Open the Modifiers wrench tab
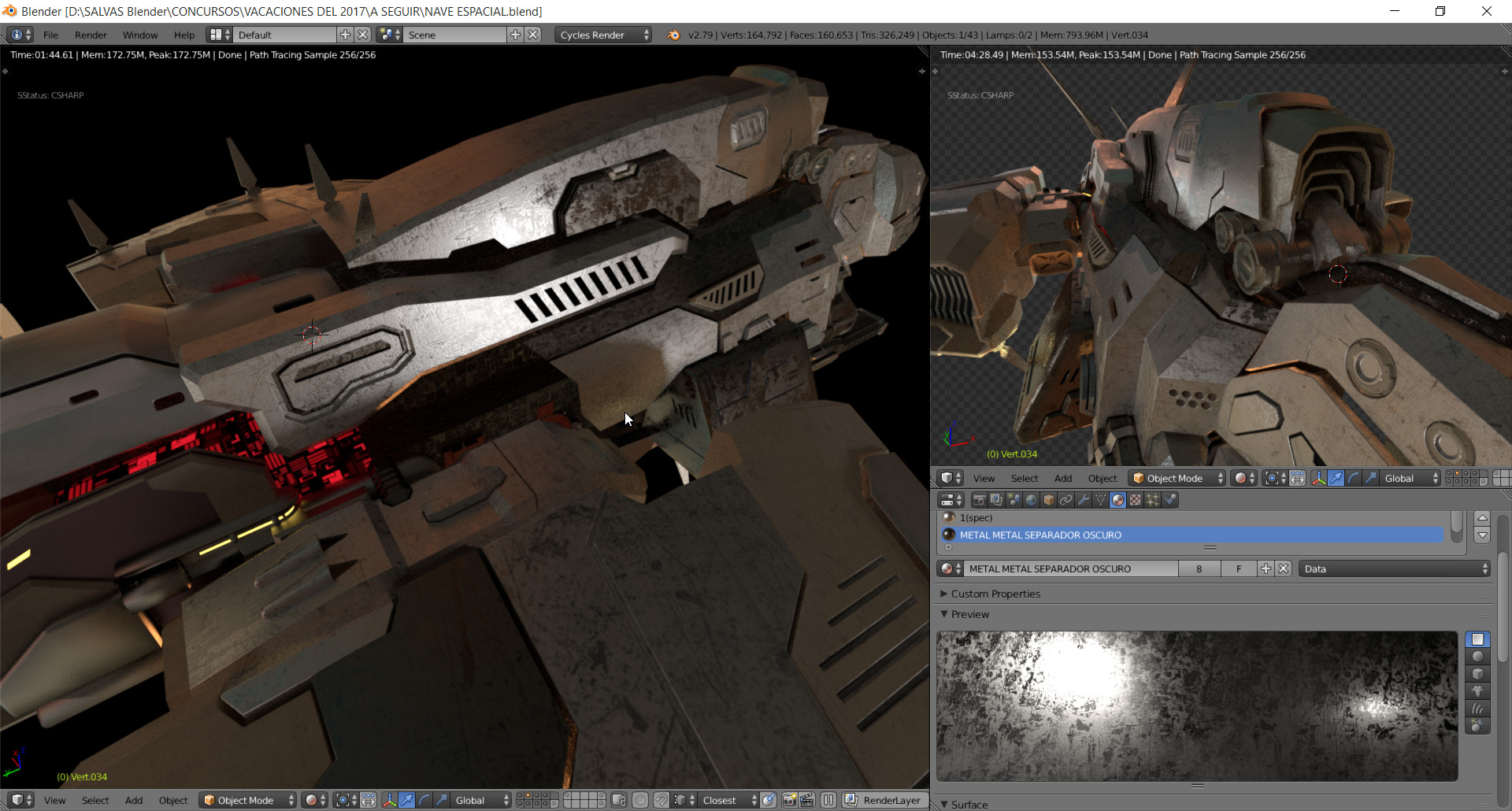Image resolution: width=1512 pixels, height=811 pixels. point(1084,500)
